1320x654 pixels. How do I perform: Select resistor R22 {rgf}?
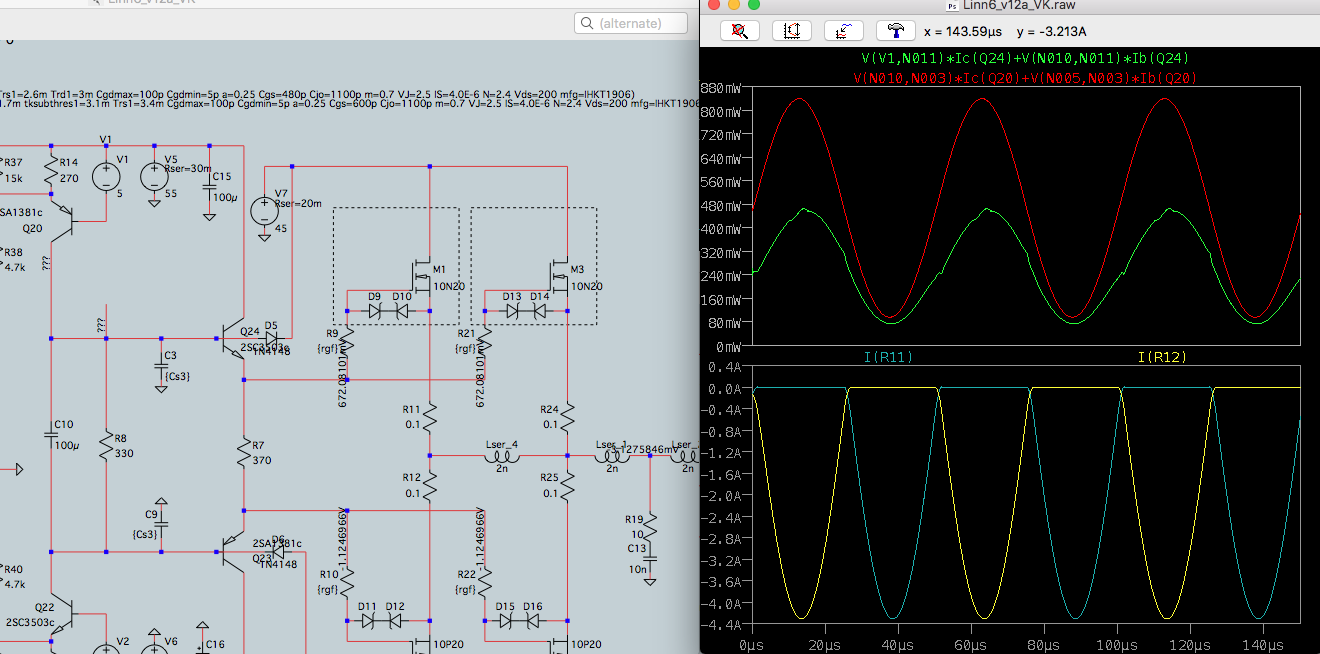[484, 582]
